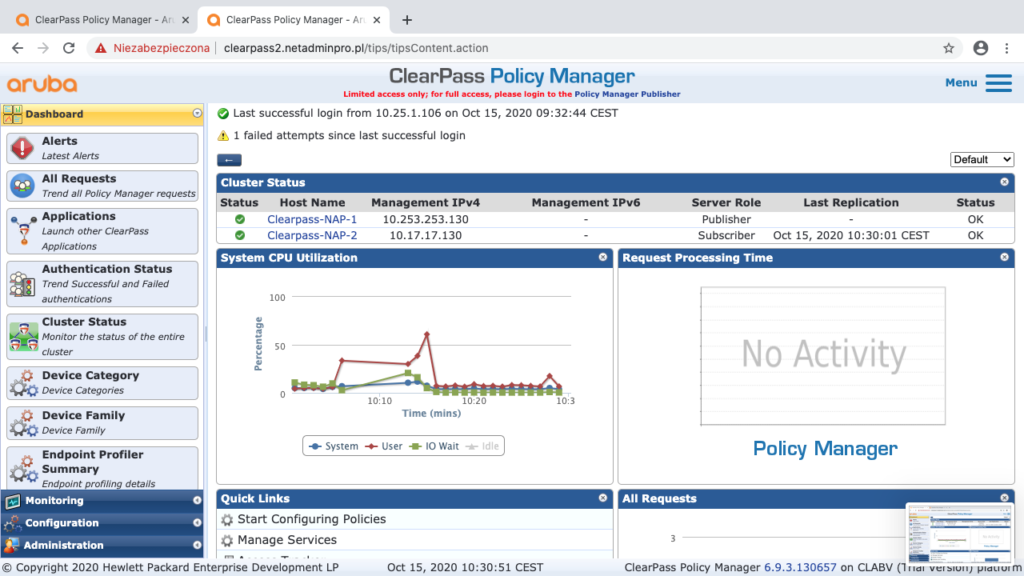Open a new browser tab
The image size is (1024, 576).
point(407,20)
